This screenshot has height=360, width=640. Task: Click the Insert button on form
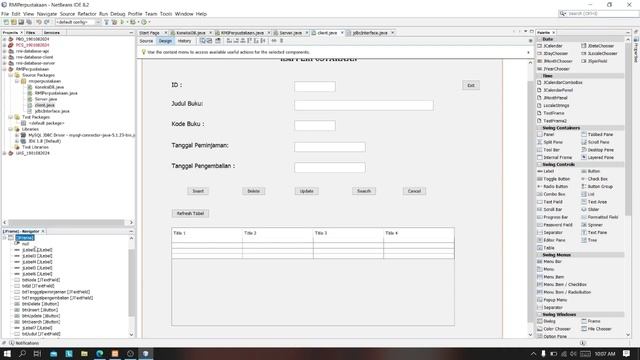point(198,191)
